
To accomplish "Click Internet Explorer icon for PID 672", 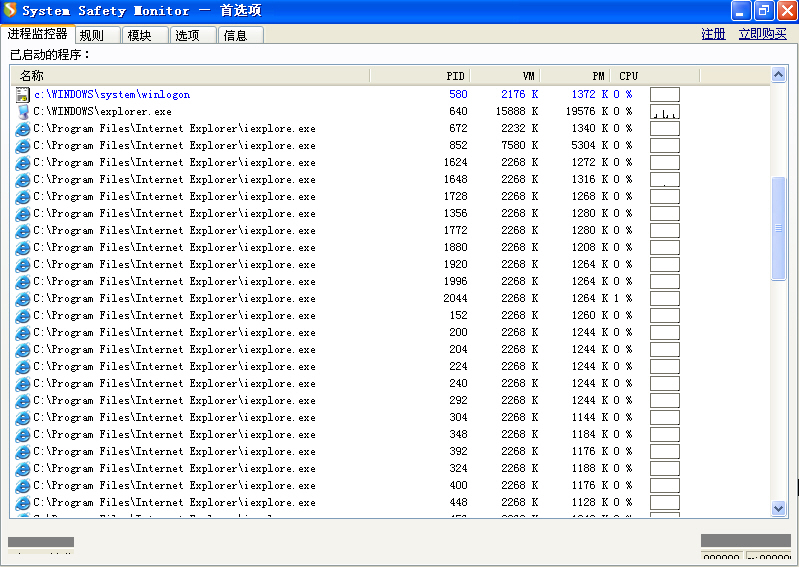I will coord(22,129).
